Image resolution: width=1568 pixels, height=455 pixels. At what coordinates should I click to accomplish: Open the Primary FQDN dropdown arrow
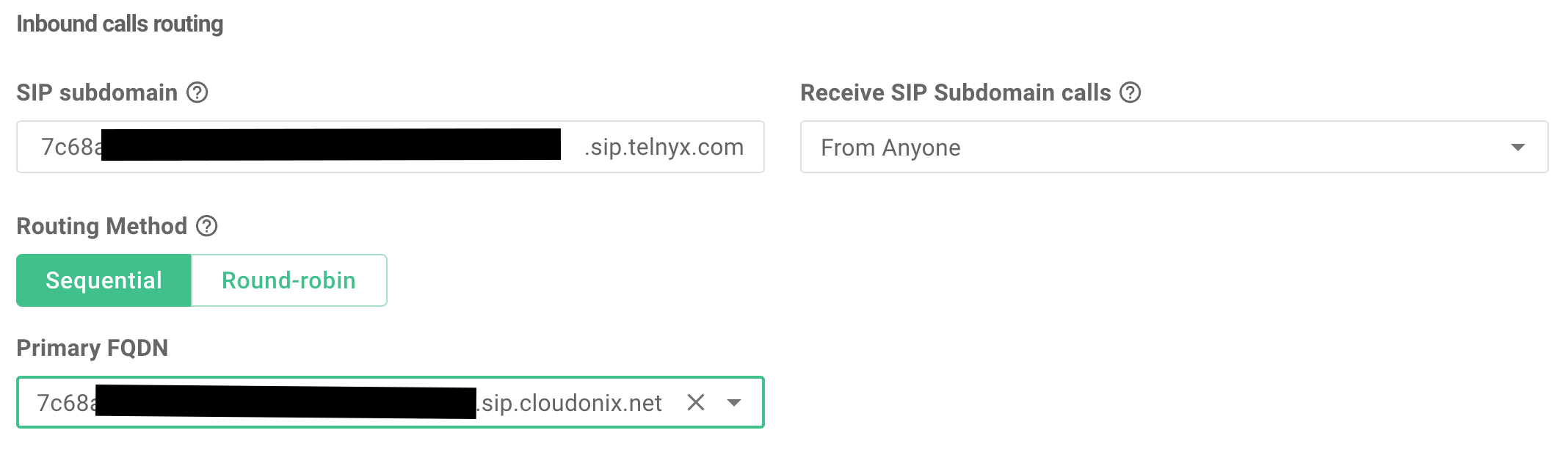(733, 402)
